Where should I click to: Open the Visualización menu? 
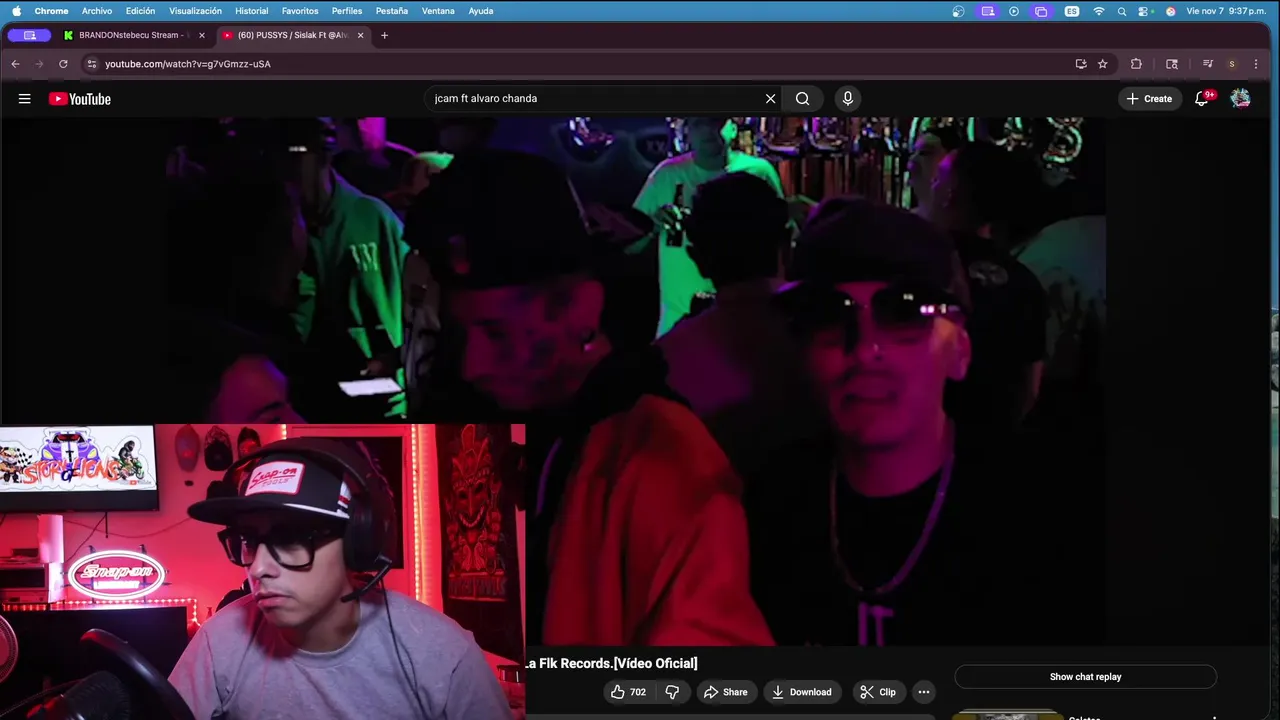(x=196, y=11)
